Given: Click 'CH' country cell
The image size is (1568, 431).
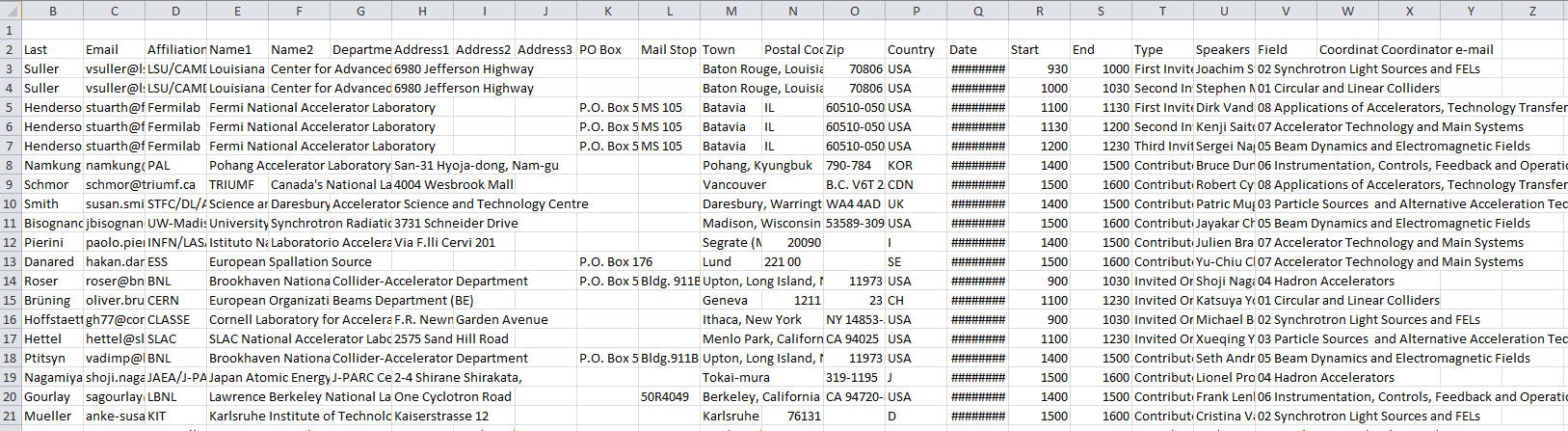Looking at the screenshot, I should tap(916, 300).
